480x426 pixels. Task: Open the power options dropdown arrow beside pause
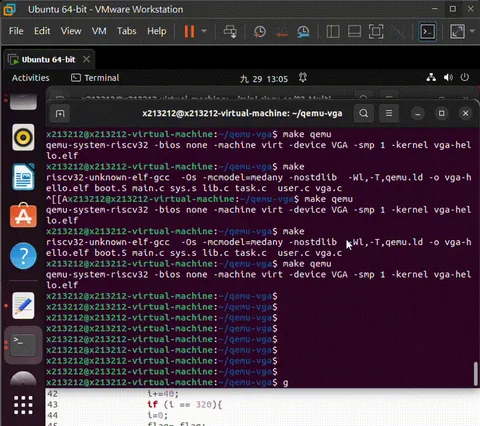pyautogui.click(x=204, y=31)
